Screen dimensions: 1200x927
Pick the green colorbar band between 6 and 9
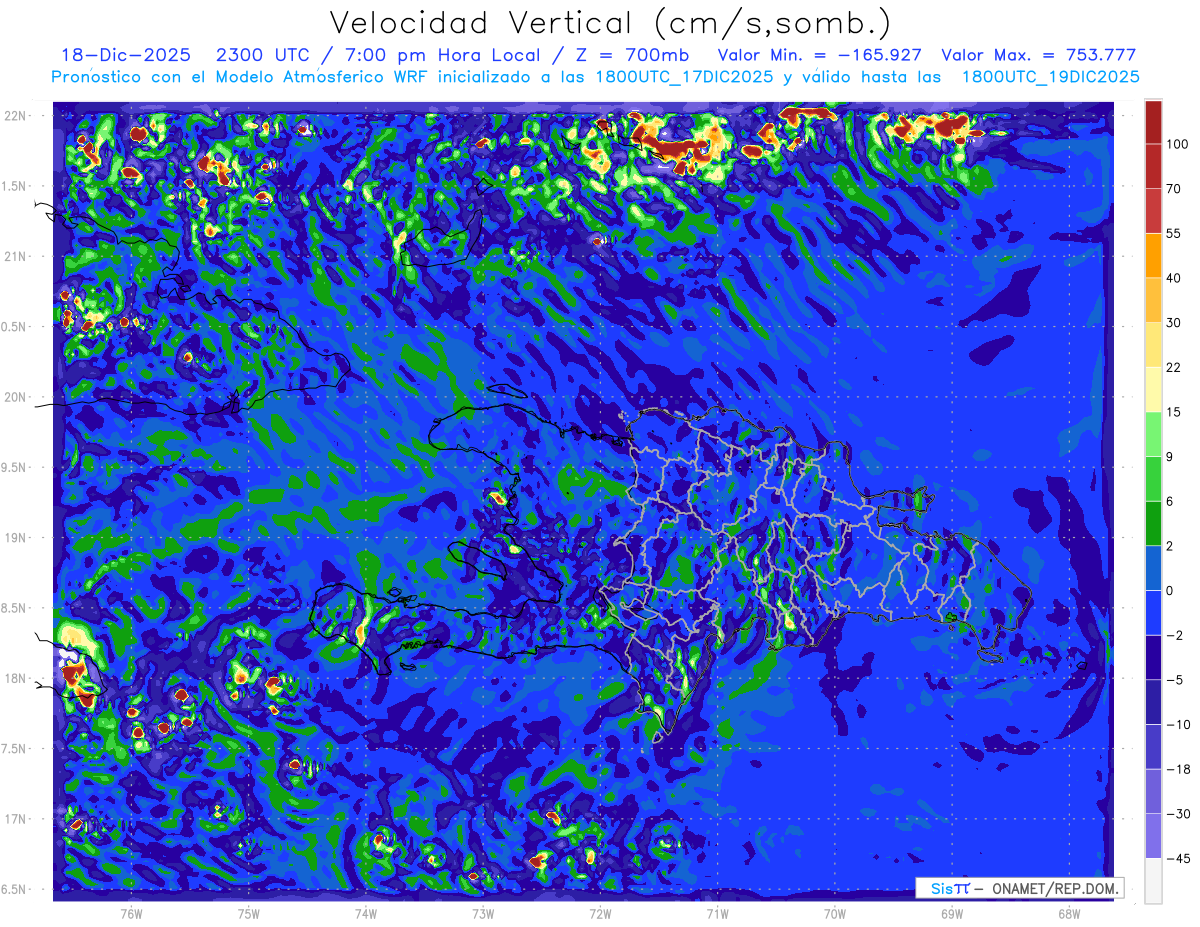tap(1153, 478)
